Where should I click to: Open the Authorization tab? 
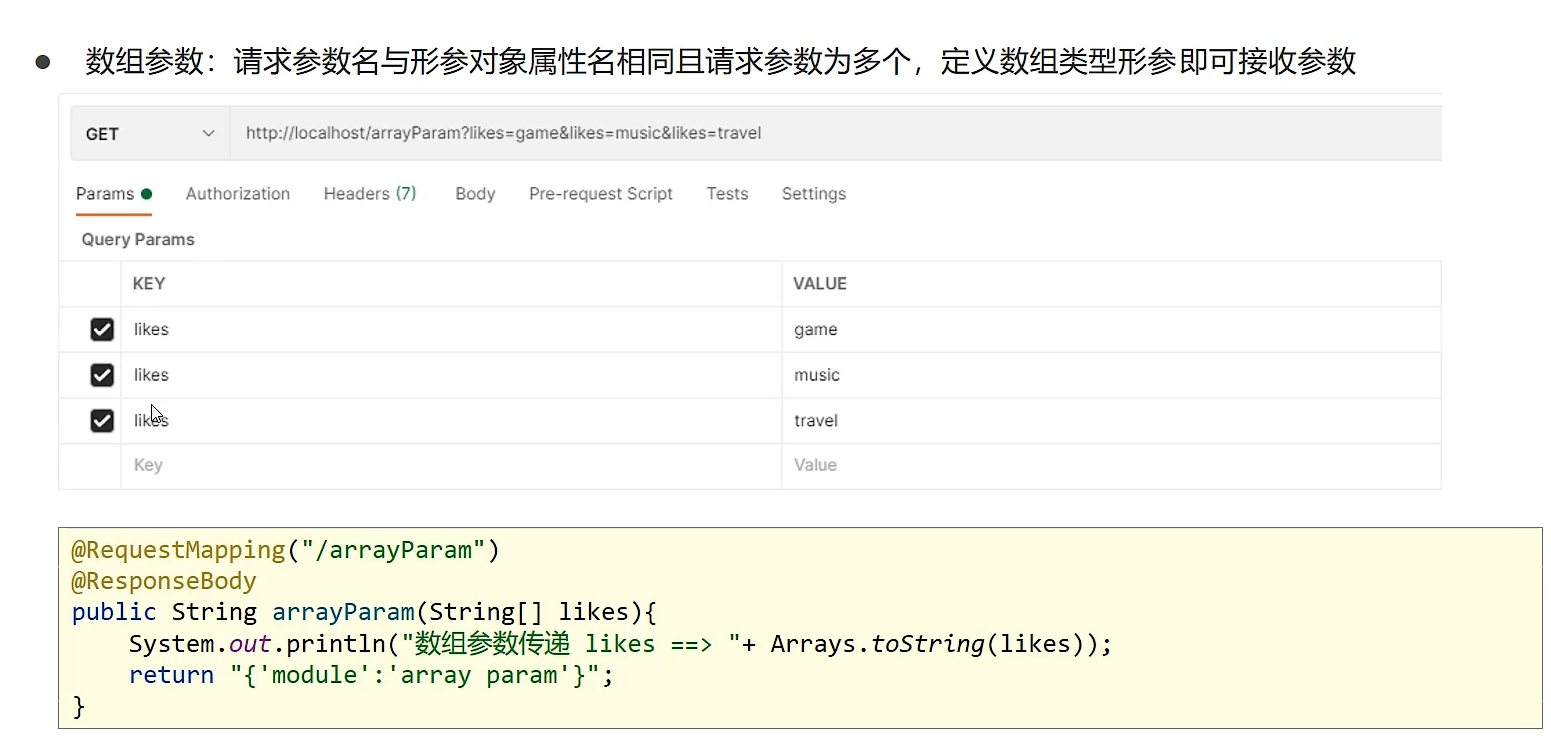tap(238, 194)
